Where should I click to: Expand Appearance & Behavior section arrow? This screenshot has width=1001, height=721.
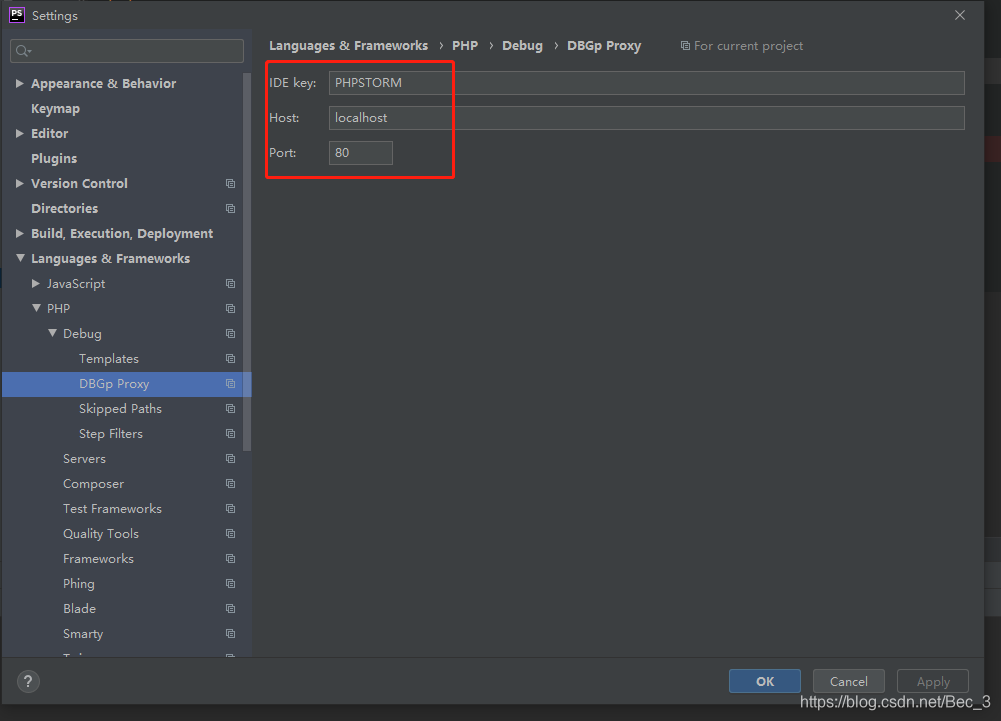pyautogui.click(x=20, y=83)
